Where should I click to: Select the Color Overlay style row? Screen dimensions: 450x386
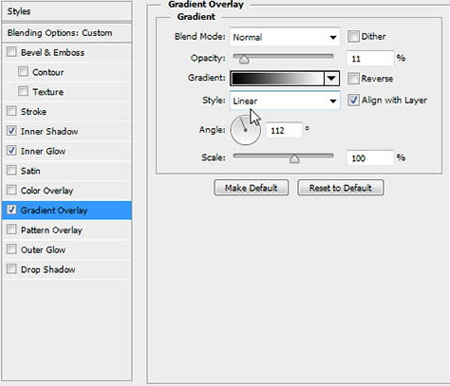pyautogui.click(x=67, y=190)
